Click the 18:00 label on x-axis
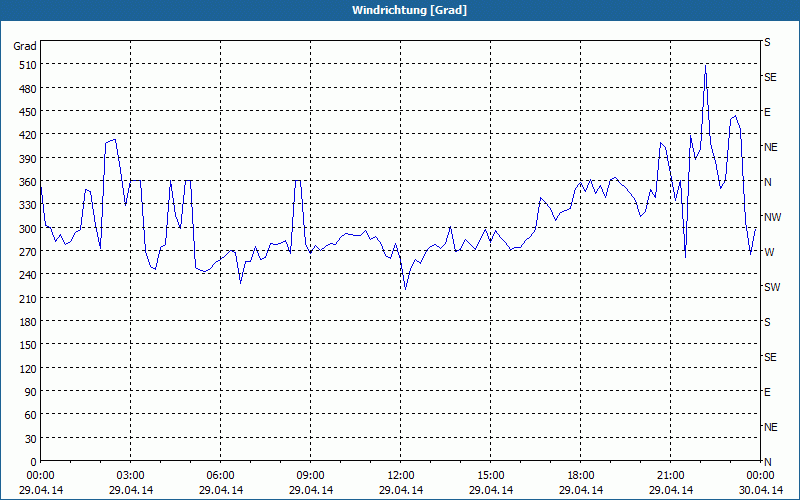Viewport: 800px width, 500px height. tap(581, 475)
